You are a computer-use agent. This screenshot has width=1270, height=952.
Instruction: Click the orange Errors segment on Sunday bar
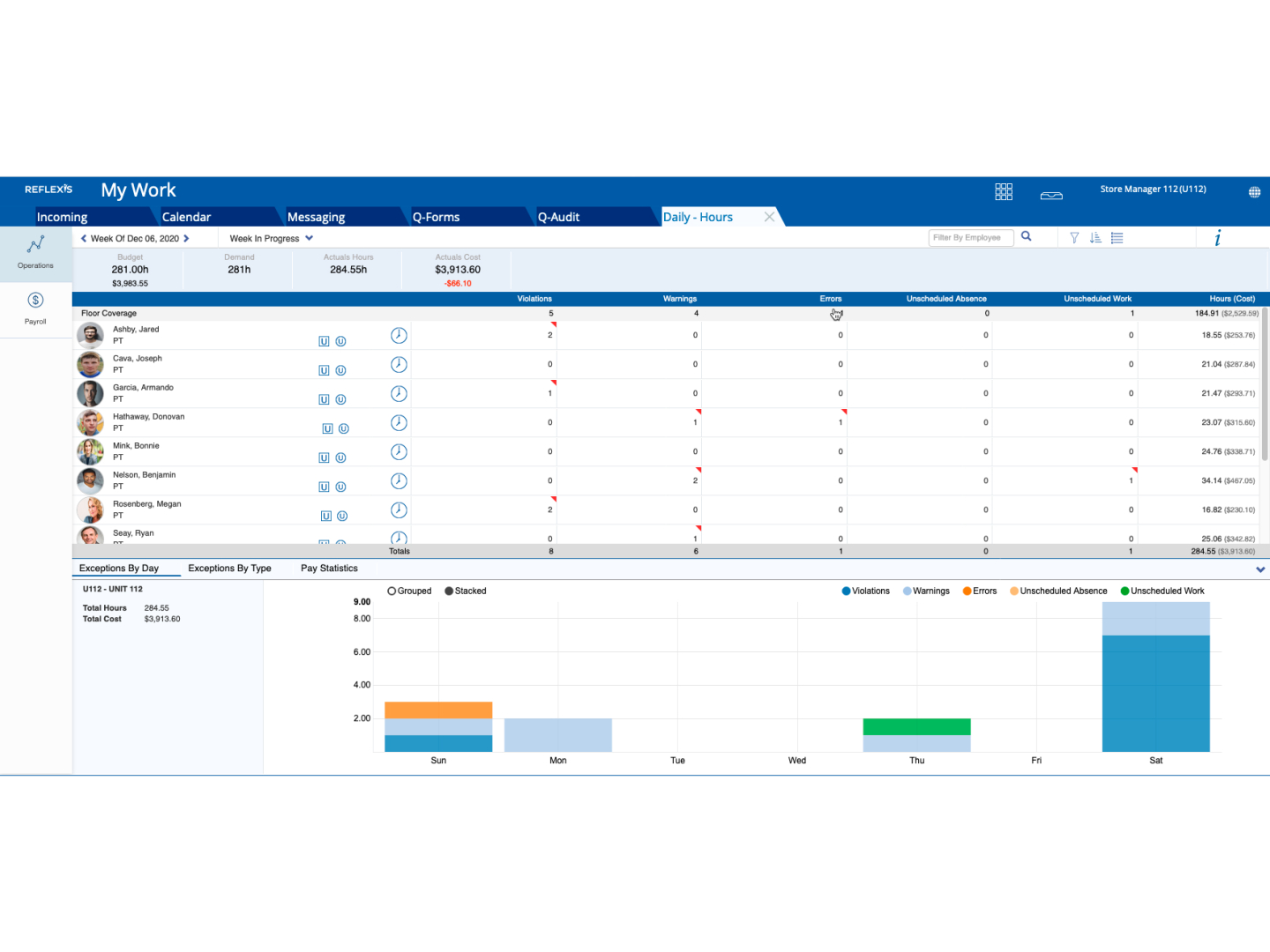point(438,710)
